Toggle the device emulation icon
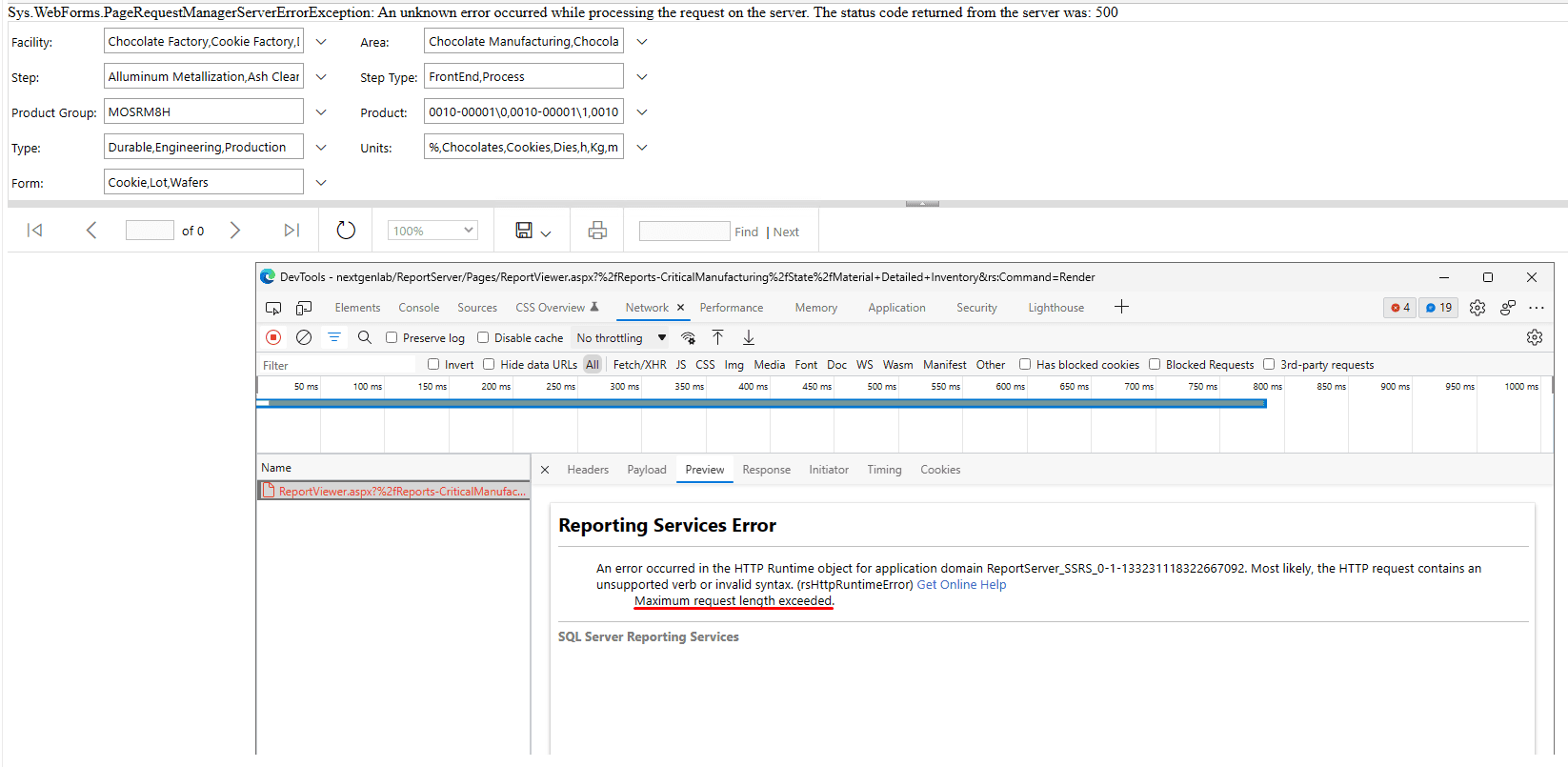Viewport: 1568px width, 767px height. tap(304, 308)
